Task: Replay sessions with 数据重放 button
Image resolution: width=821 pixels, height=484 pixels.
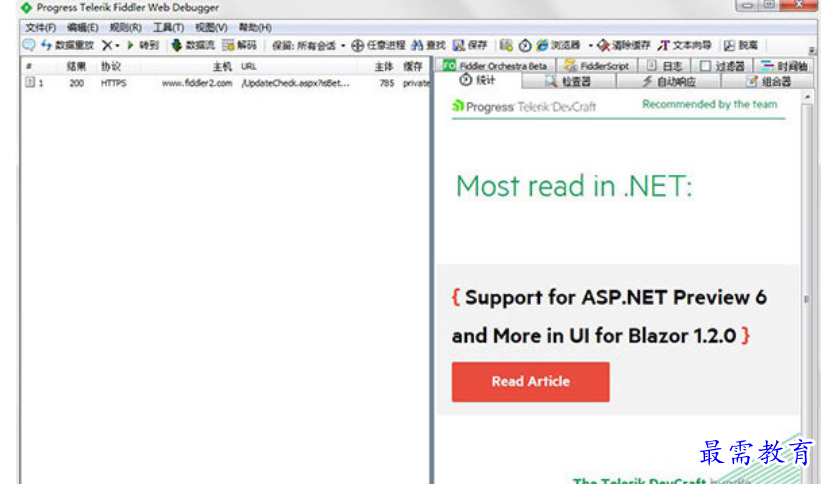Action: click(68, 46)
